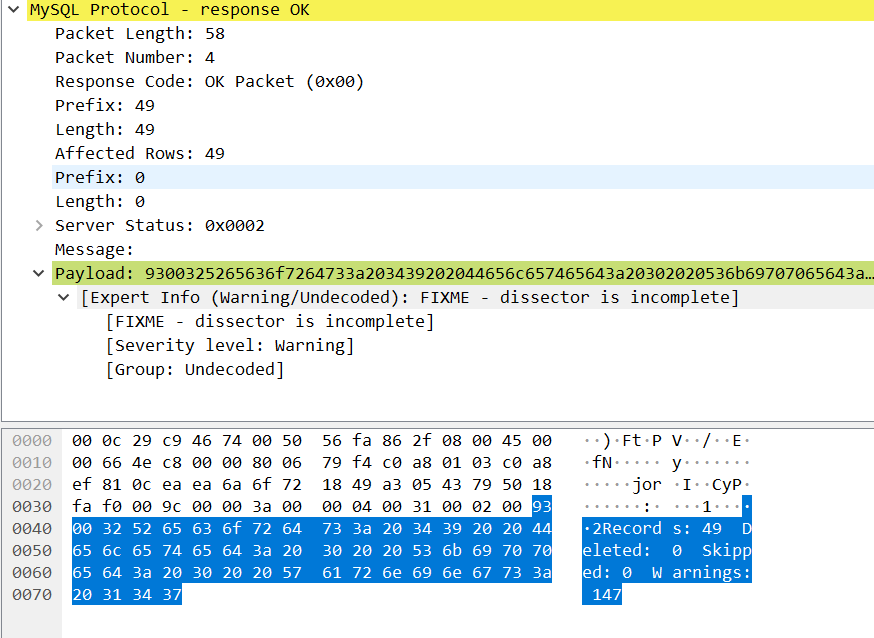Image resolution: width=874 pixels, height=638 pixels.
Task: Select the Prefix: 0 row
Action: click(463, 177)
